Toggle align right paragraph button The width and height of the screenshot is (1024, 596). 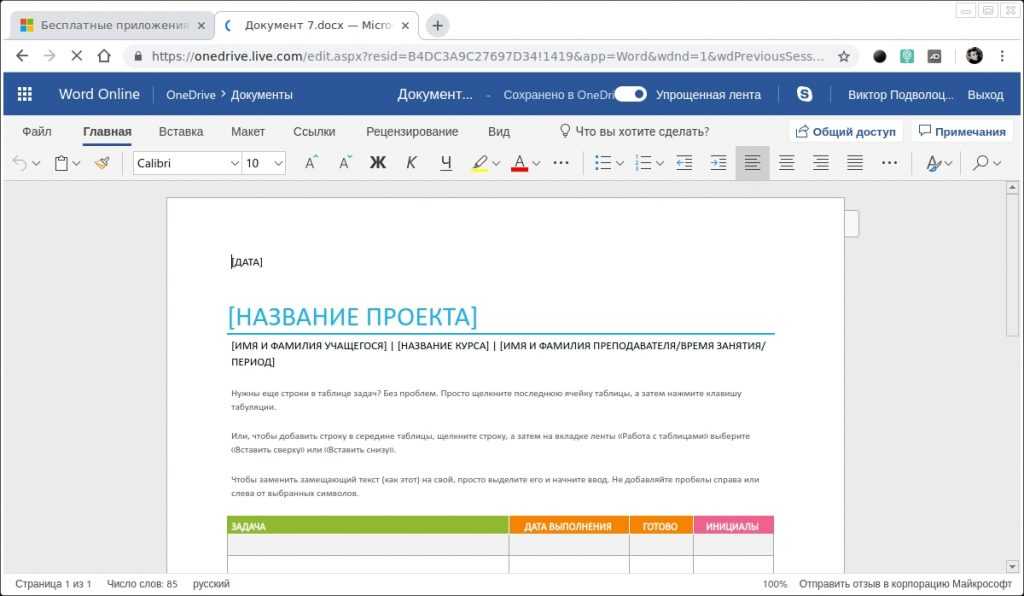[821, 163]
